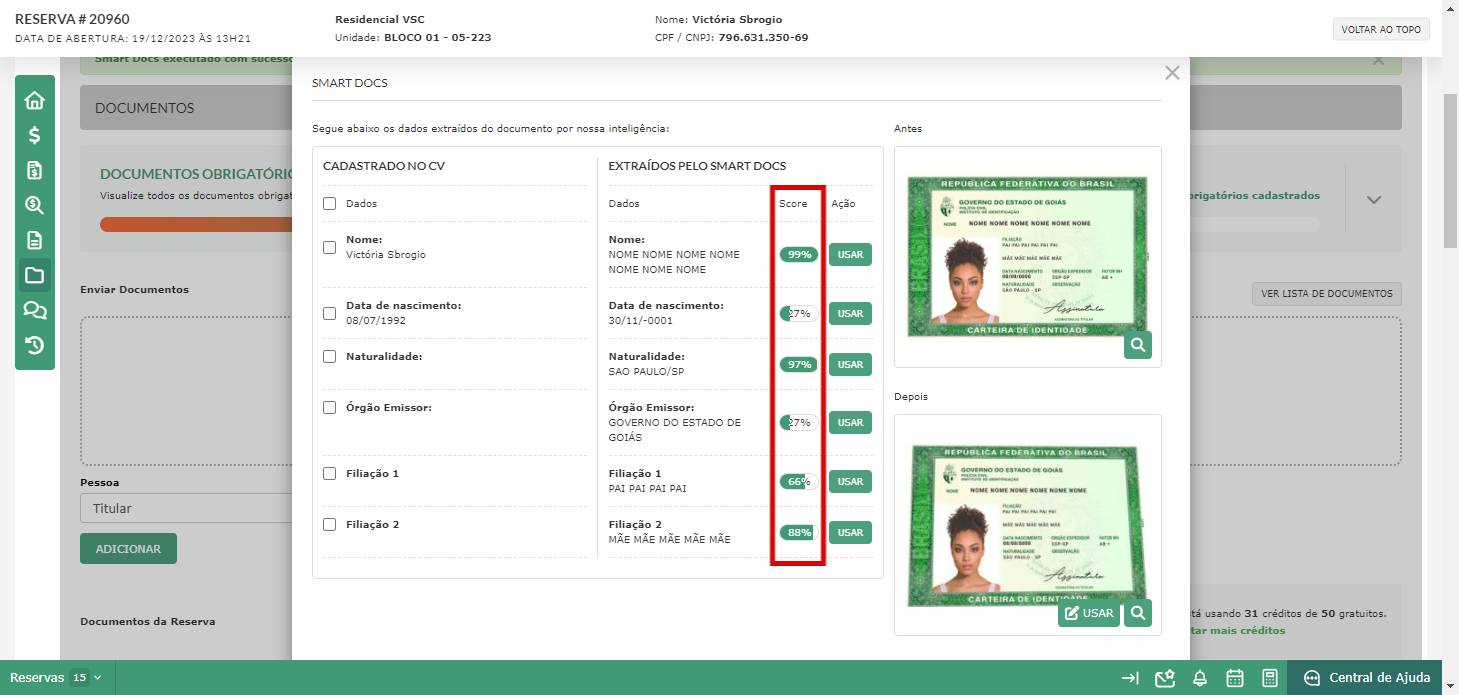
Task: Click the 66% score bar for Filiação 1
Action: click(799, 481)
